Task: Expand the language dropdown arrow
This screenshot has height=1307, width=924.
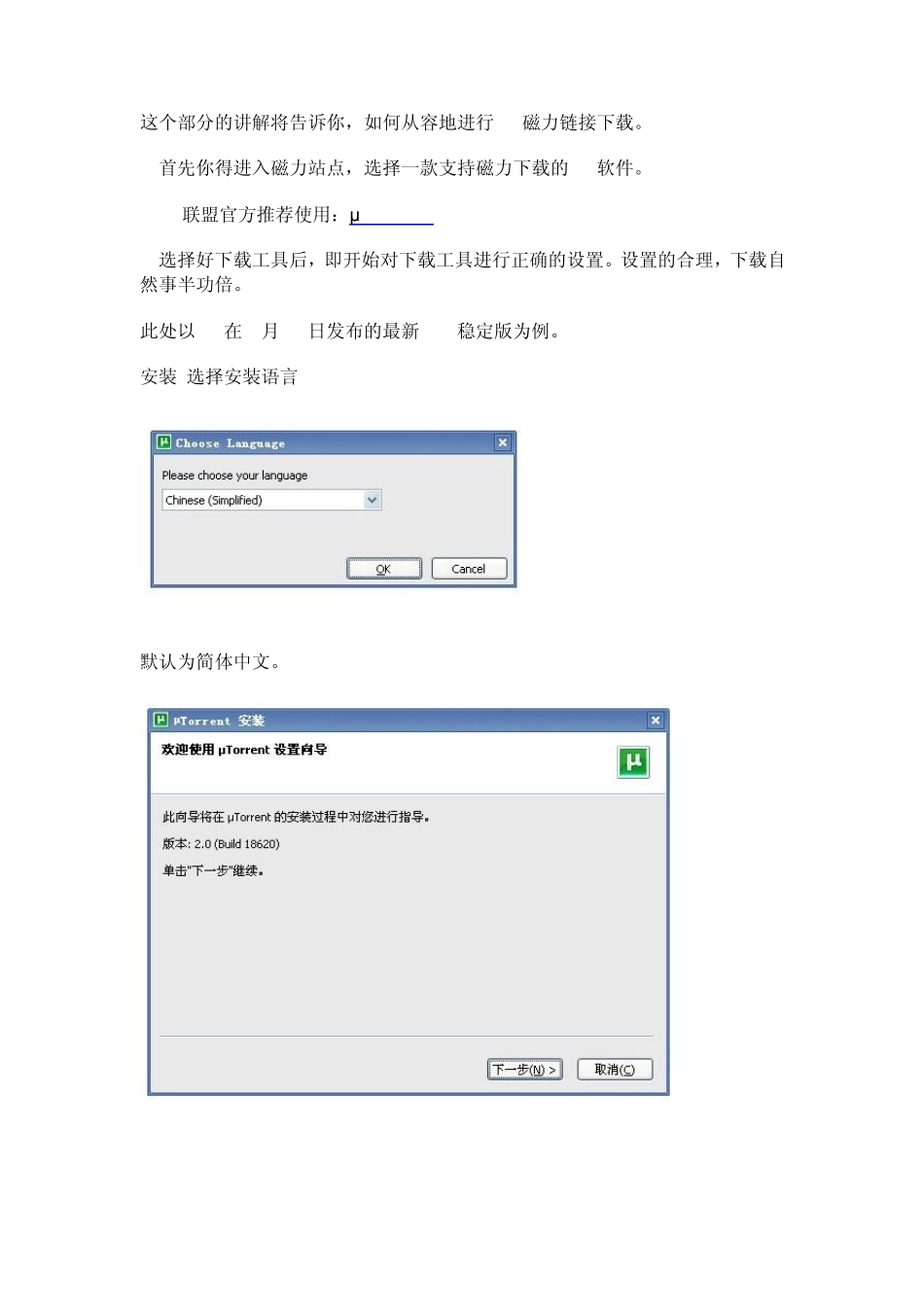Action: coord(372,500)
